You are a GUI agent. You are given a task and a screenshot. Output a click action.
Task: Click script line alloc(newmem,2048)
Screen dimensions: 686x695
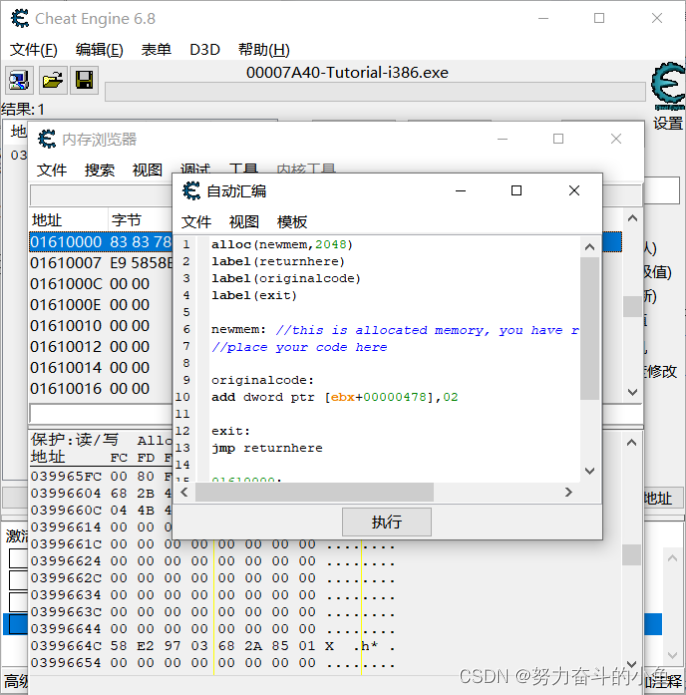282,245
